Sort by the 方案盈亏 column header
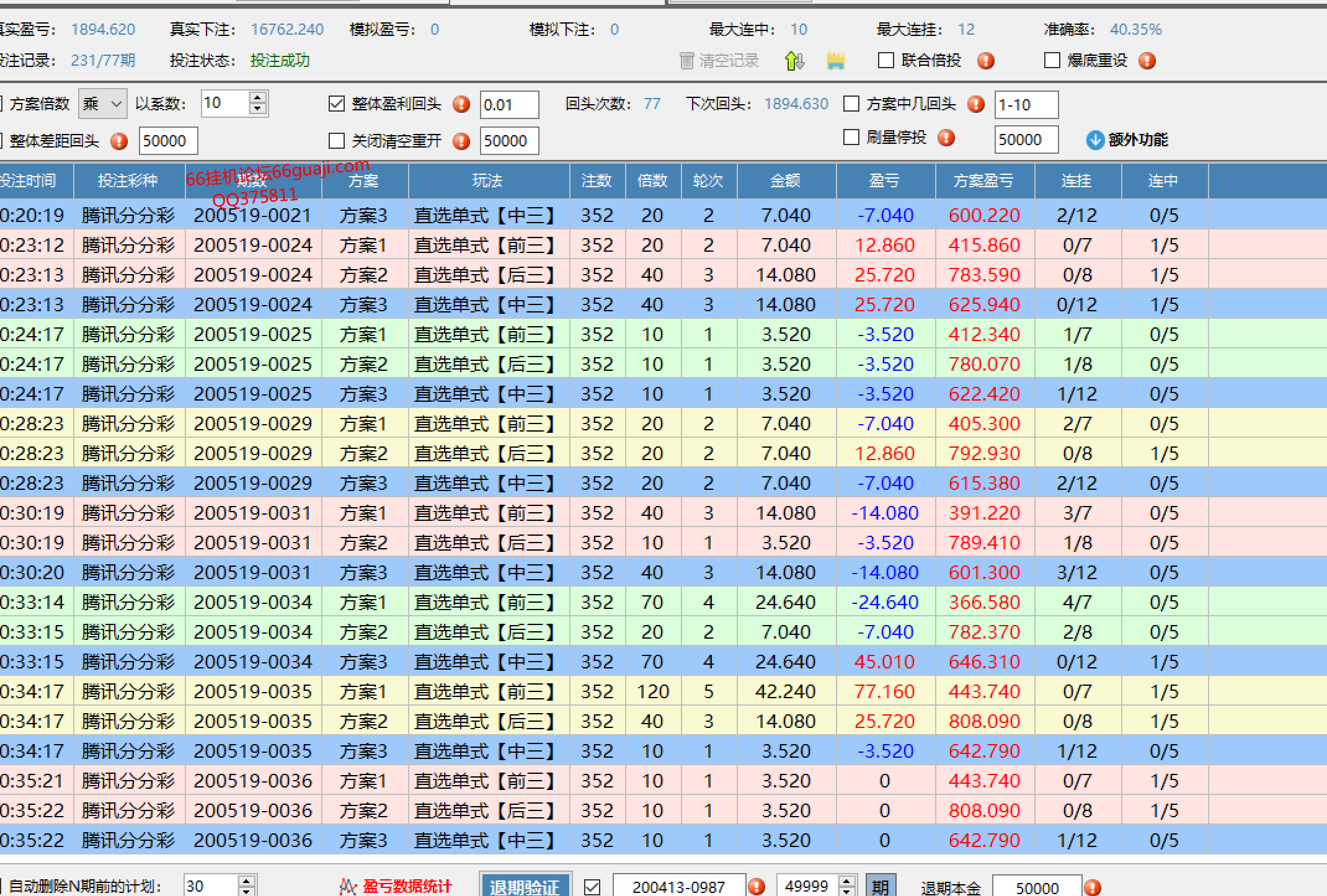Image resolution: width=1327 pixels, height=896 pixels. [985, 180]
